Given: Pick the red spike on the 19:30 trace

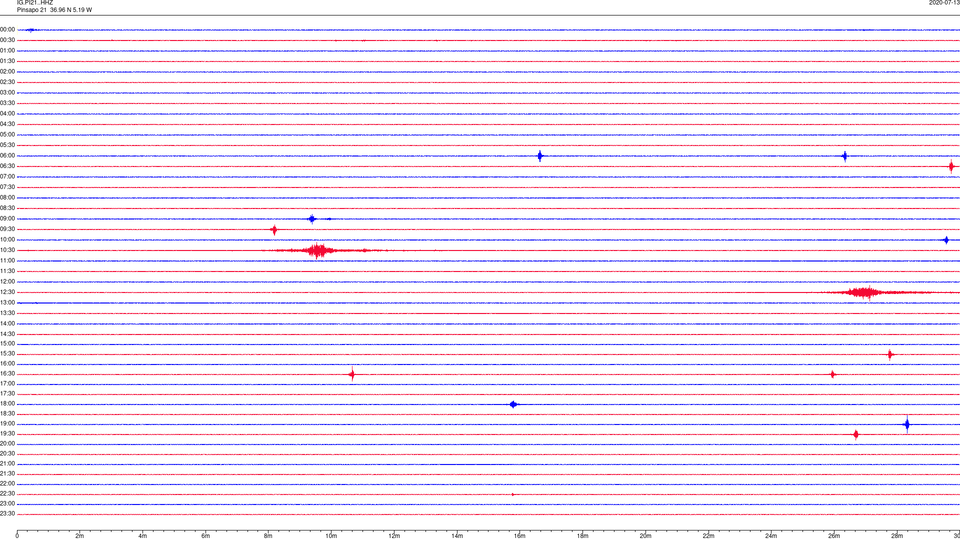Looking at the screenshot, I should 856,435.
